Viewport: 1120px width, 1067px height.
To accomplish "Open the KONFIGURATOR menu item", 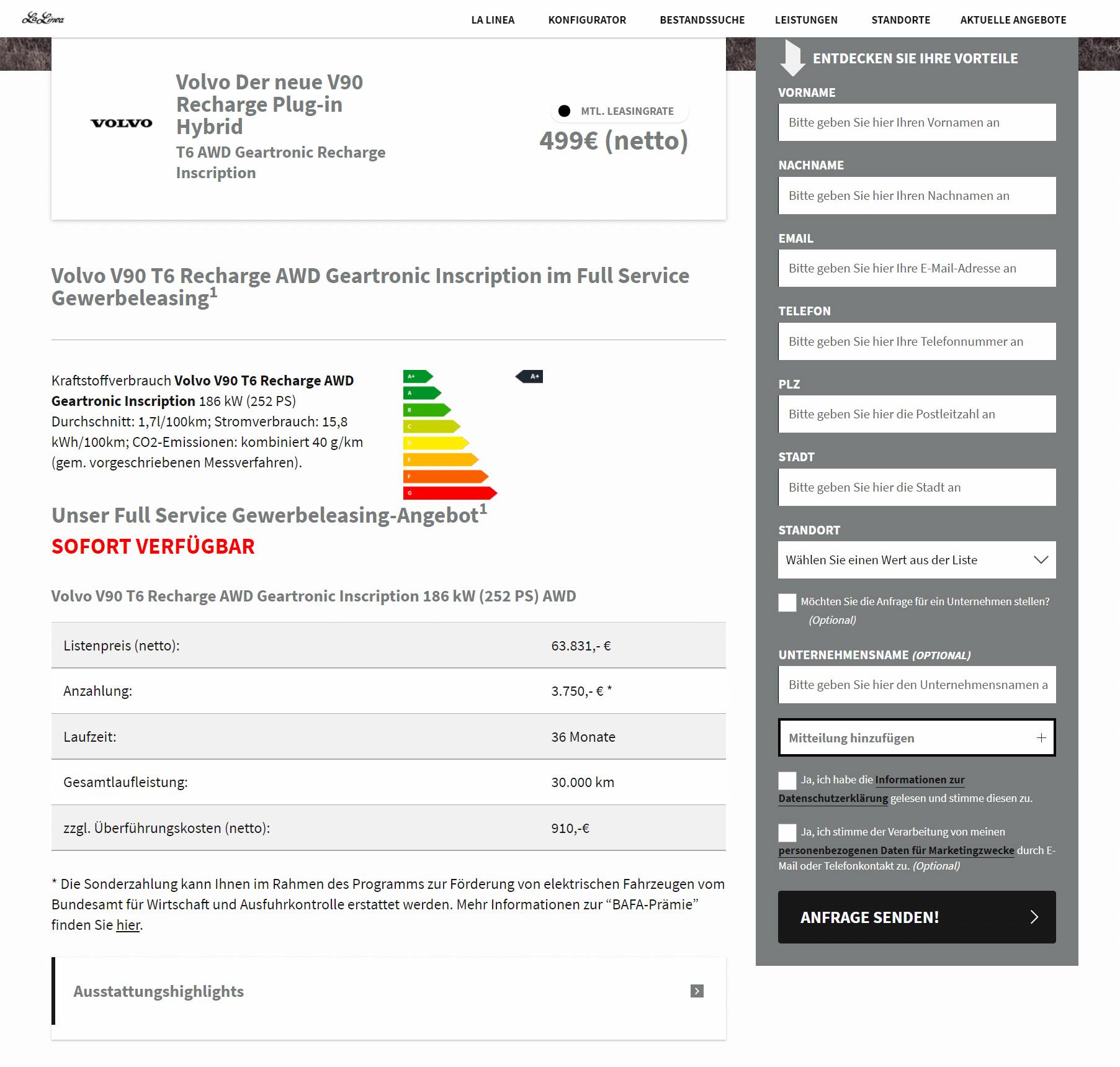I will (587, 20).
